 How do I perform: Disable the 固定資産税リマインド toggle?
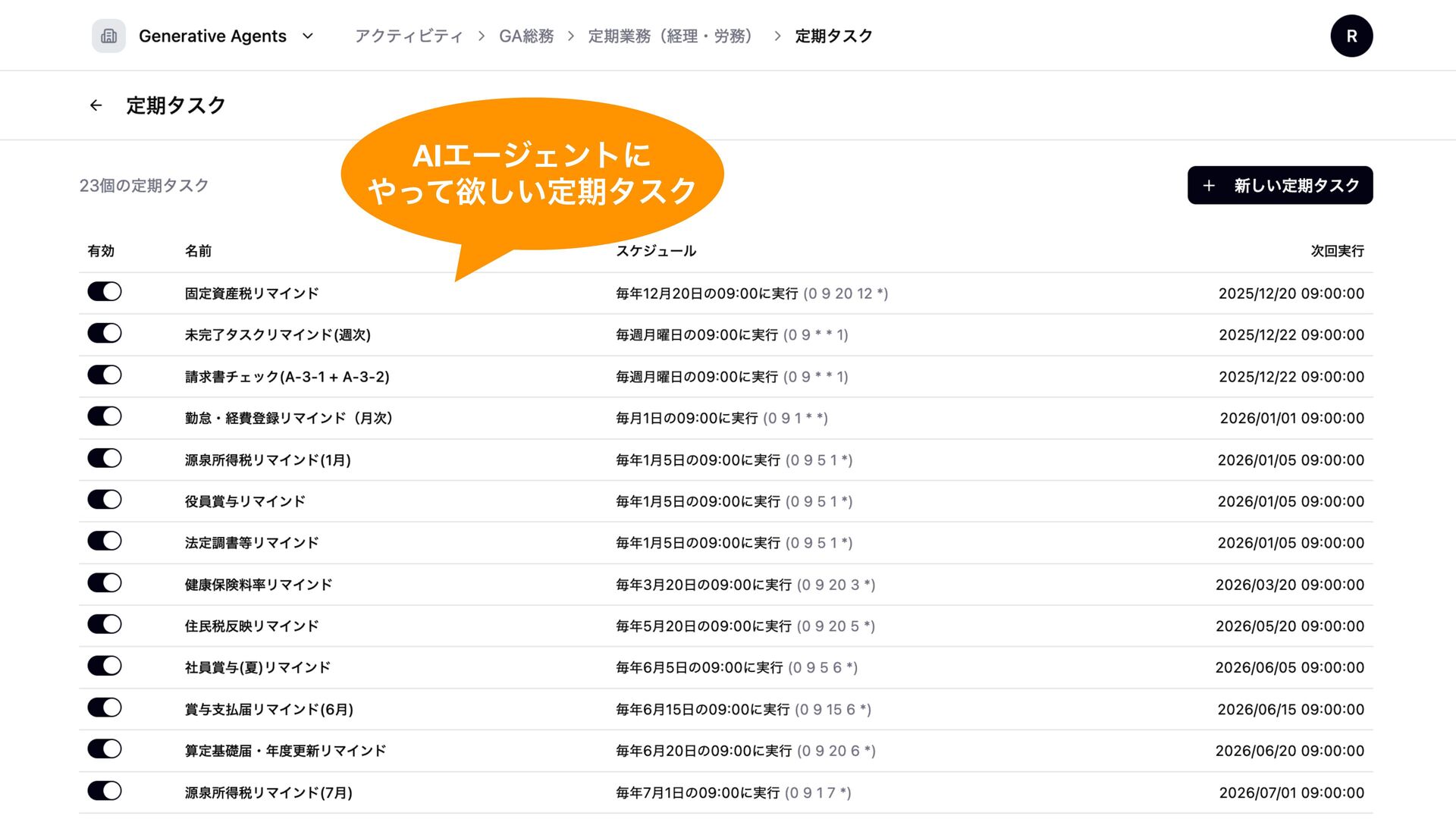[105, 292]
